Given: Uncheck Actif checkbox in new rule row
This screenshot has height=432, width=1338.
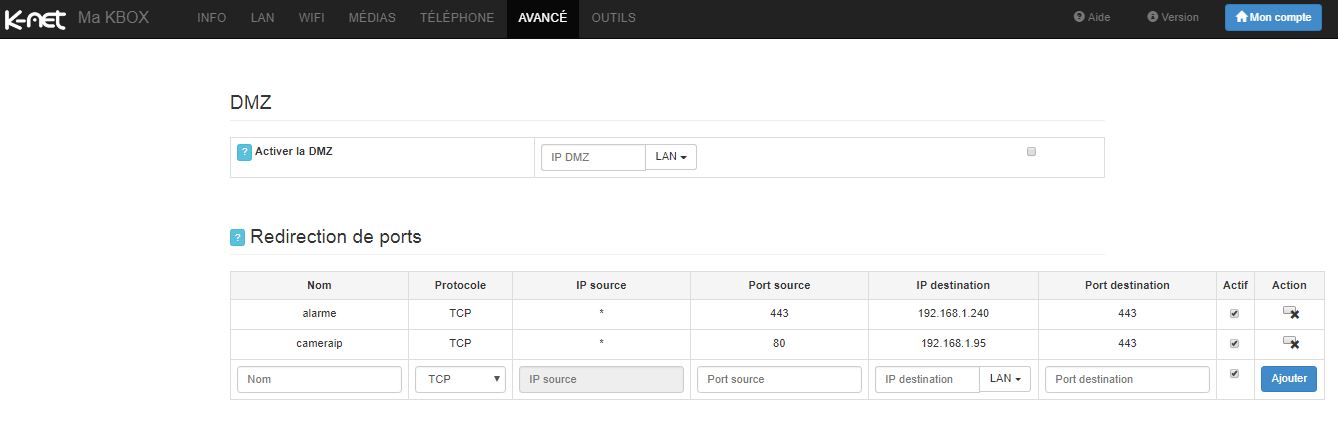Looking at the screenshot, I should 1234,374.
